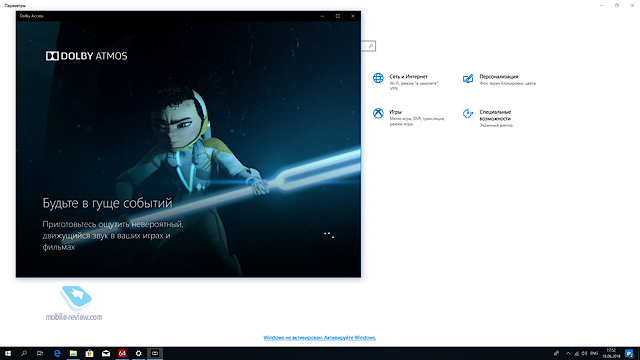Click the Игры Xbox icon
This screenshot has height=360, width=640.
tap(378, 113)
